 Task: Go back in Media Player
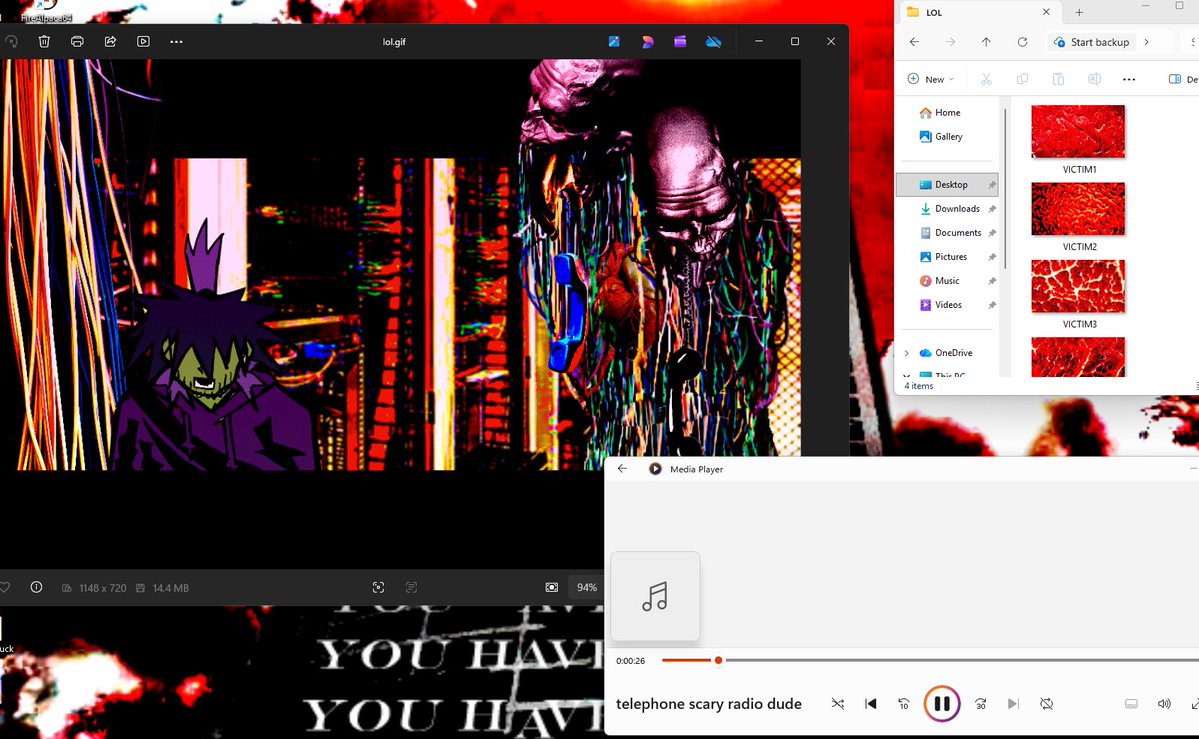pyautogui.click(x=622, y=469)
